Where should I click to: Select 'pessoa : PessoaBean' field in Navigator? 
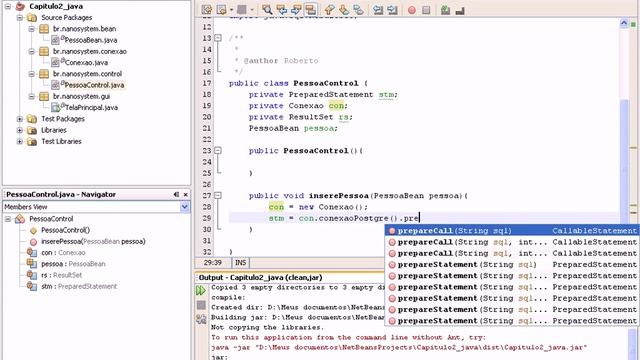pos(73,264)
